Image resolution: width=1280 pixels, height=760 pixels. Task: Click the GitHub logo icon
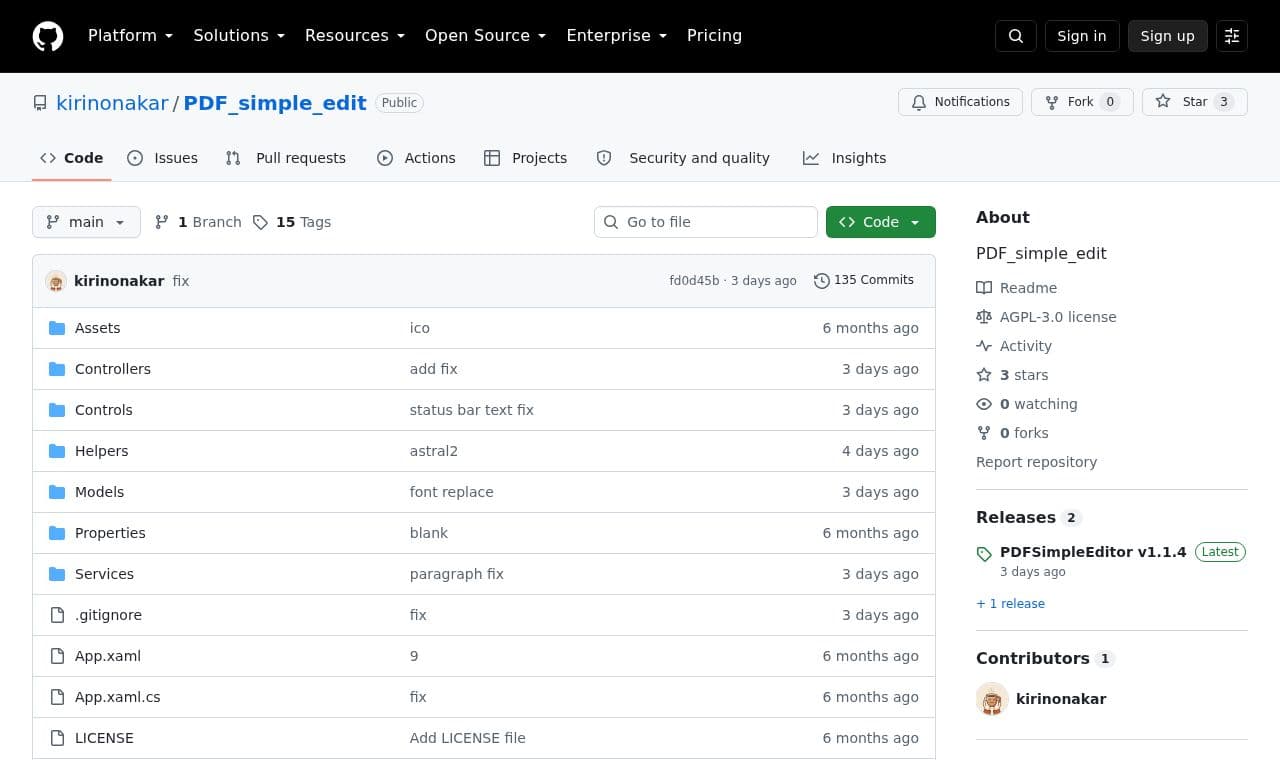(x=48, y=36)
